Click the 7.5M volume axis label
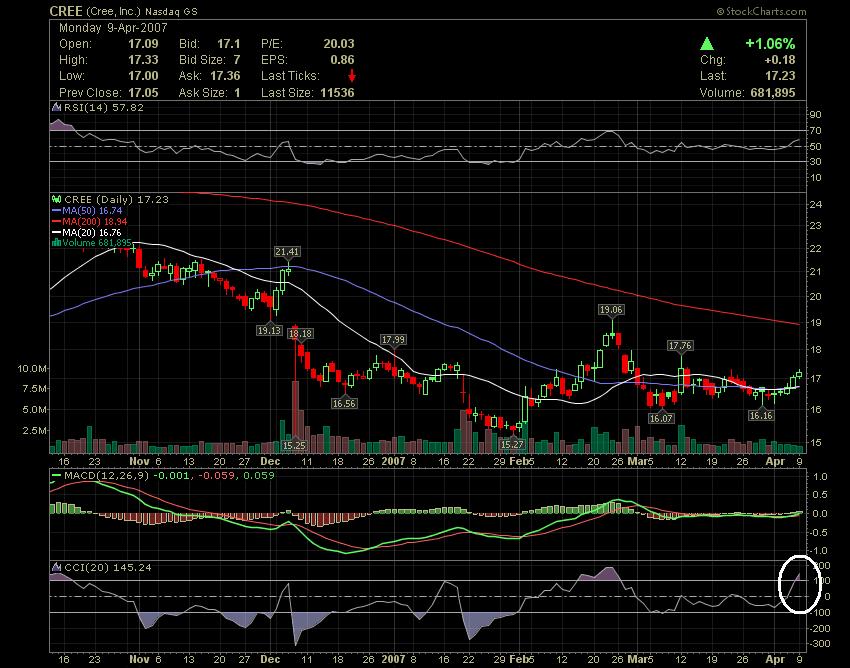This screenshot has width=850, height=668. (x=35, y=389)
